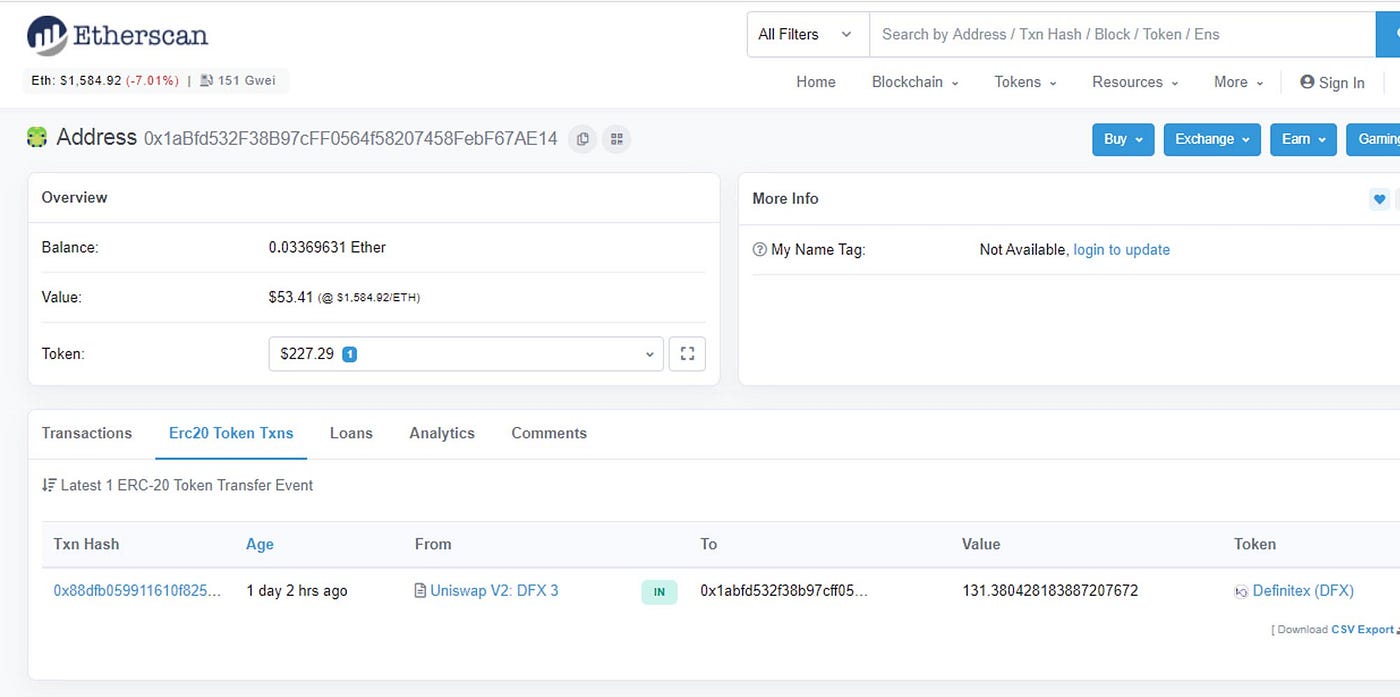The image size is (1400, 697).
Task: Click the address blockie avatar icon
Action: (x=37, y=138)
